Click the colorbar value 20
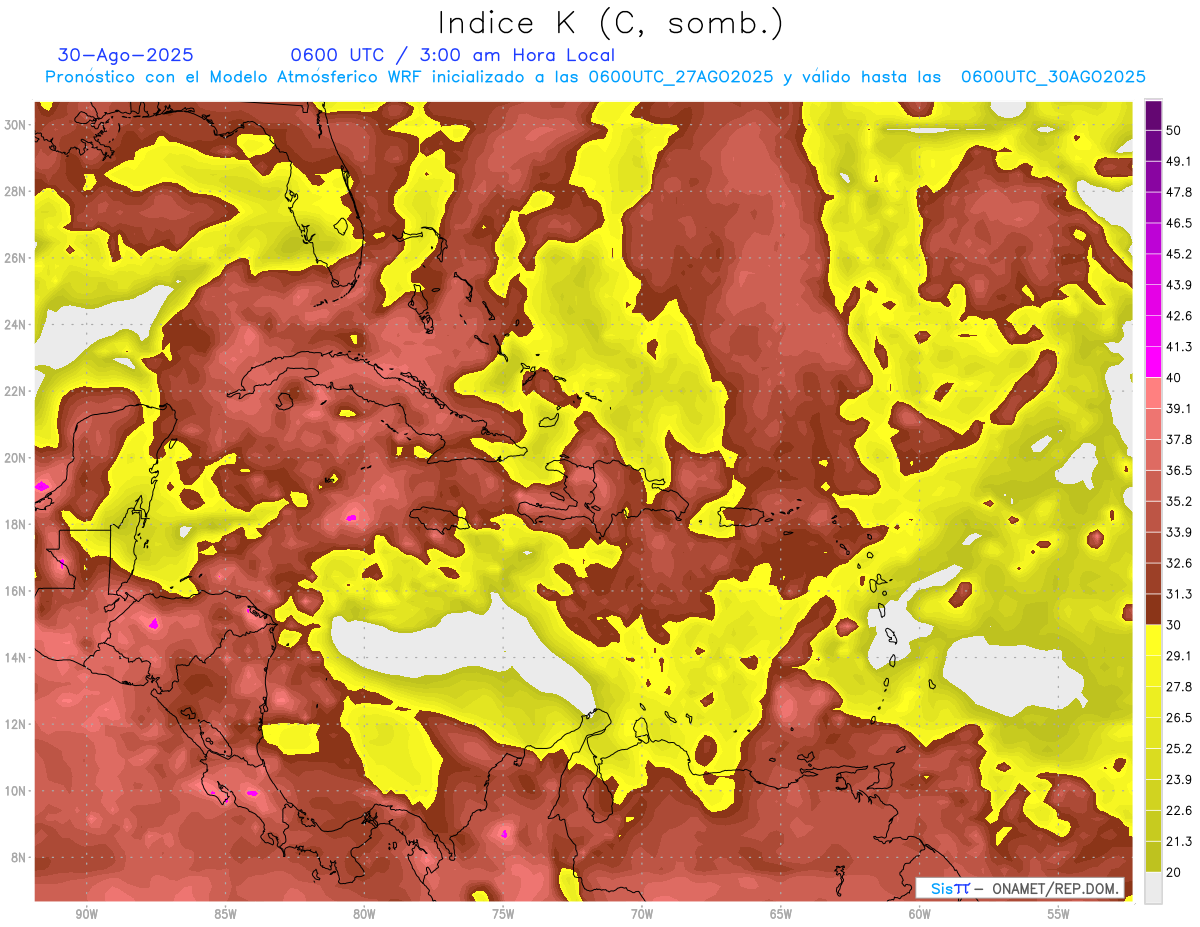Screen dimensions: 1200x927 [x=1175, y=872]
